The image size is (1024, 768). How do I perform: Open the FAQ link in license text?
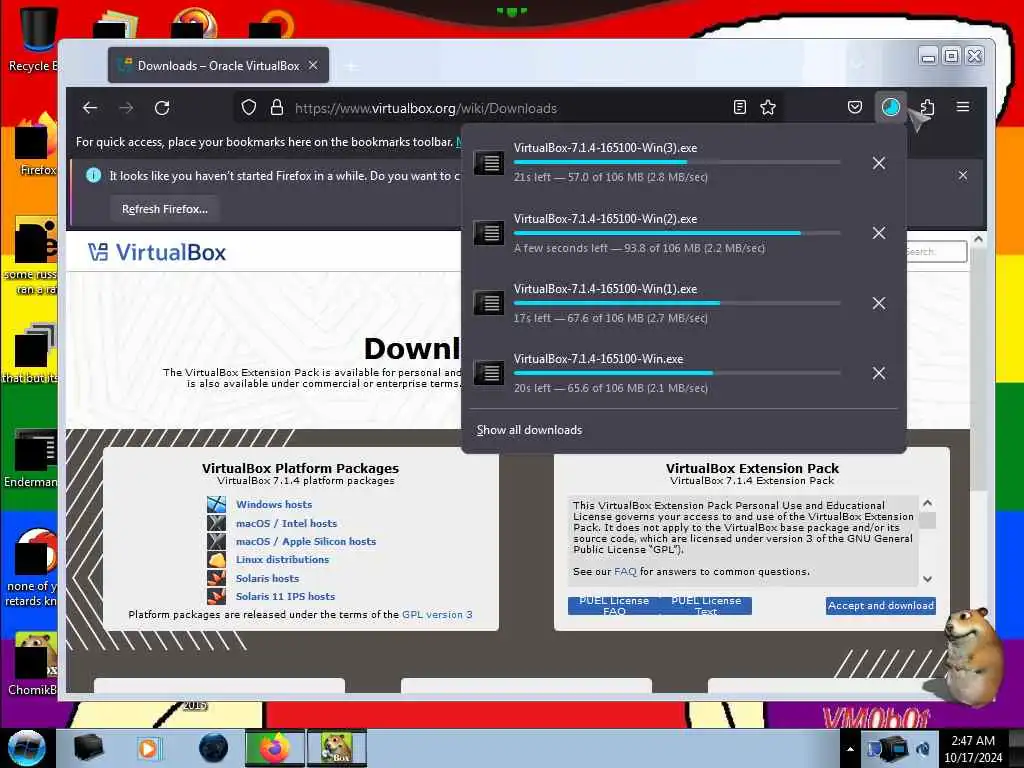625,571
